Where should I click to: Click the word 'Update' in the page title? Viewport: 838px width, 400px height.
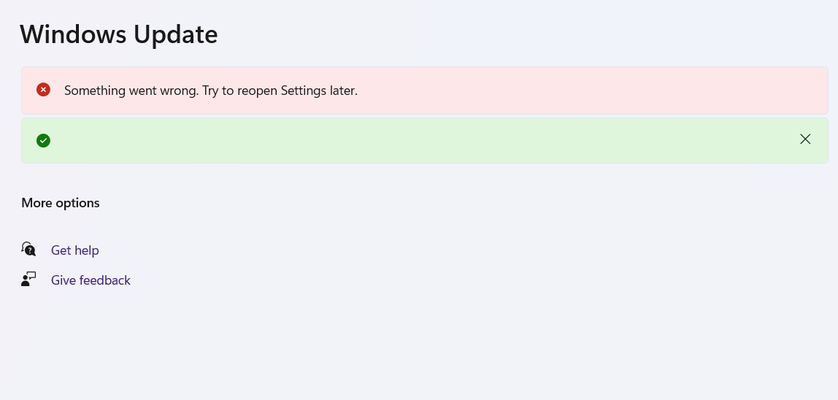click(176, 35)
